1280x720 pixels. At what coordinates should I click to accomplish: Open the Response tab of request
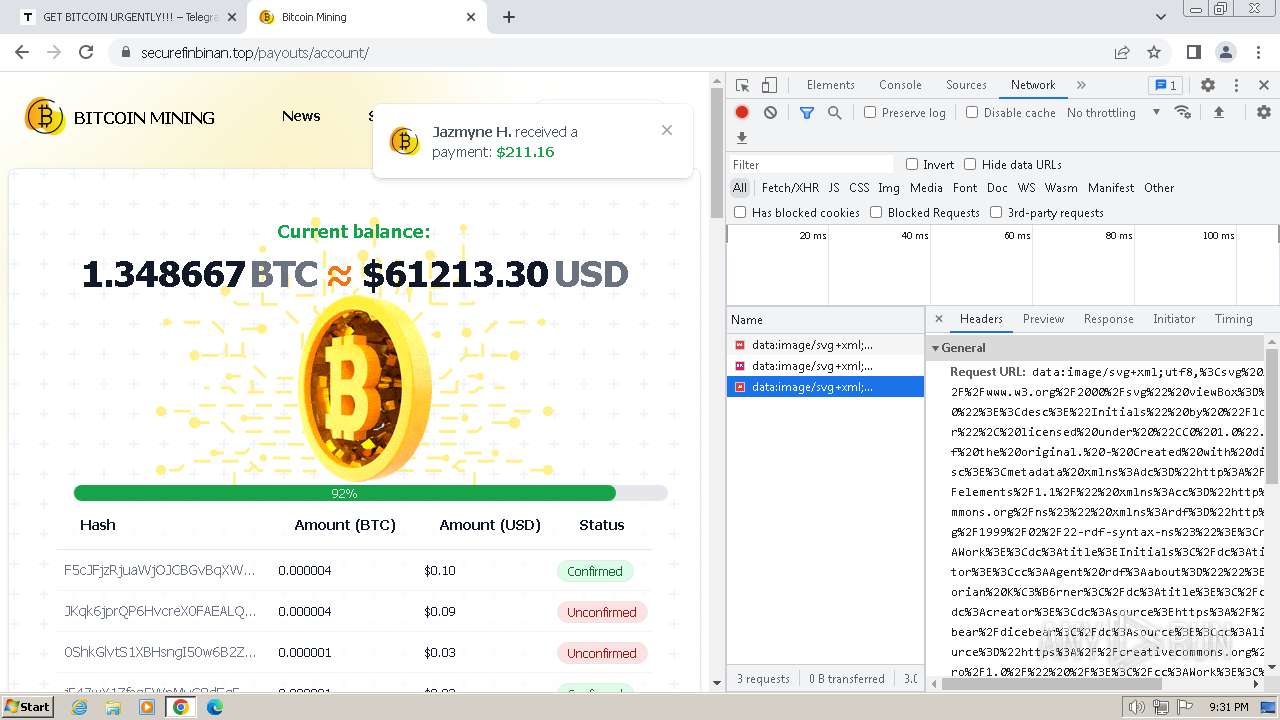coord(1108,319)
